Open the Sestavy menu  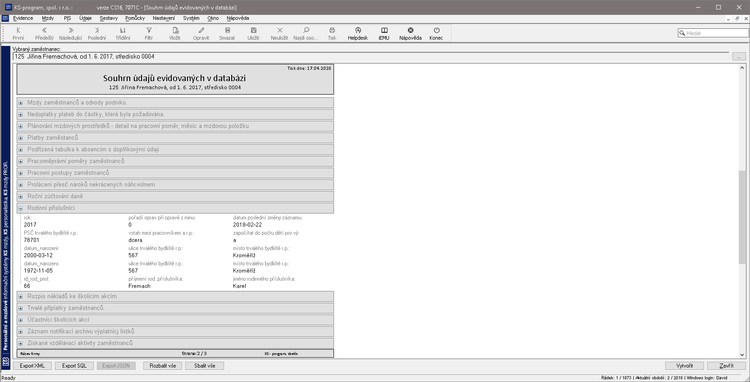coord(109,18)
